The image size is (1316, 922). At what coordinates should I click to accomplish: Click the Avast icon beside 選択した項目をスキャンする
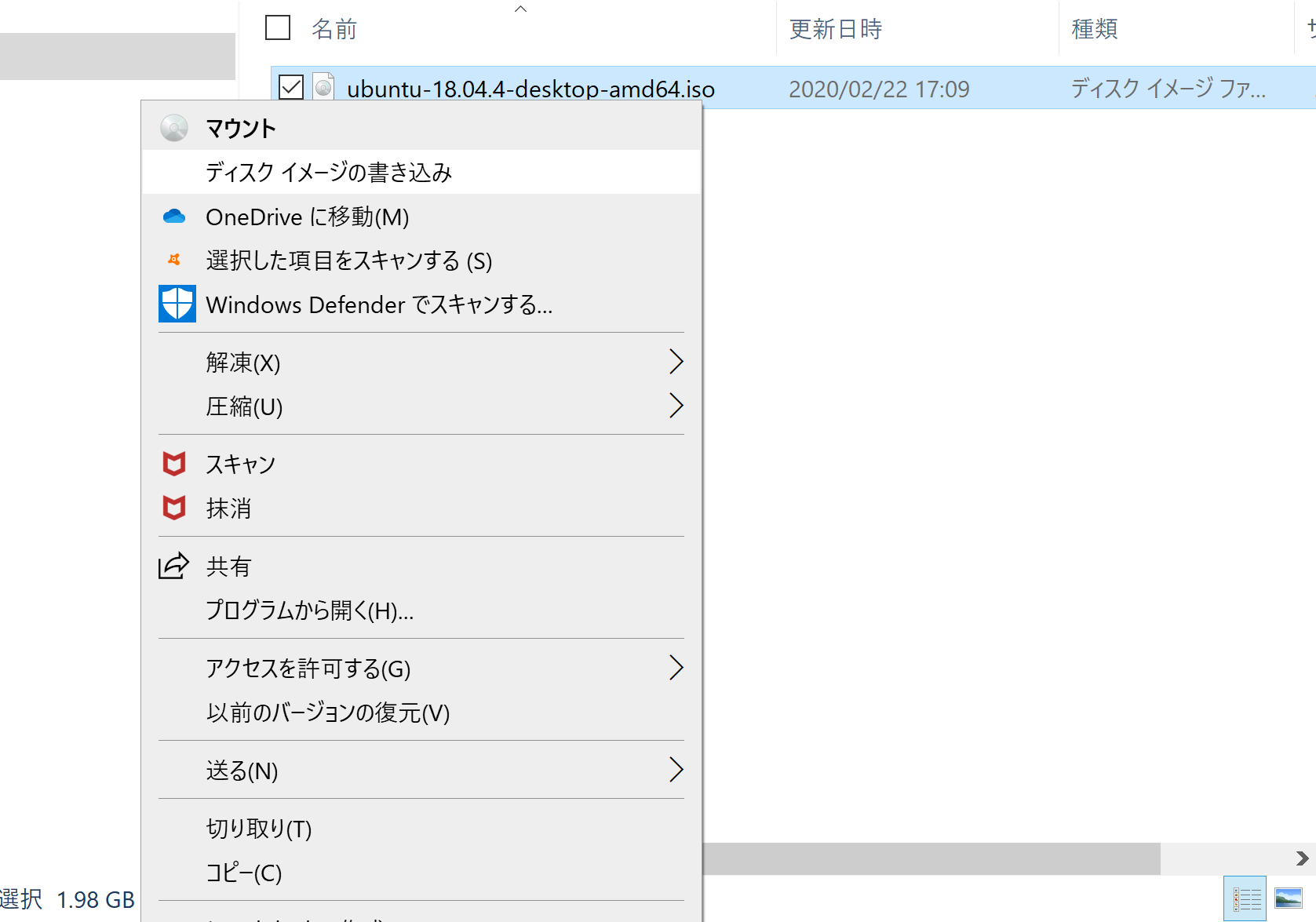point(174,260)
